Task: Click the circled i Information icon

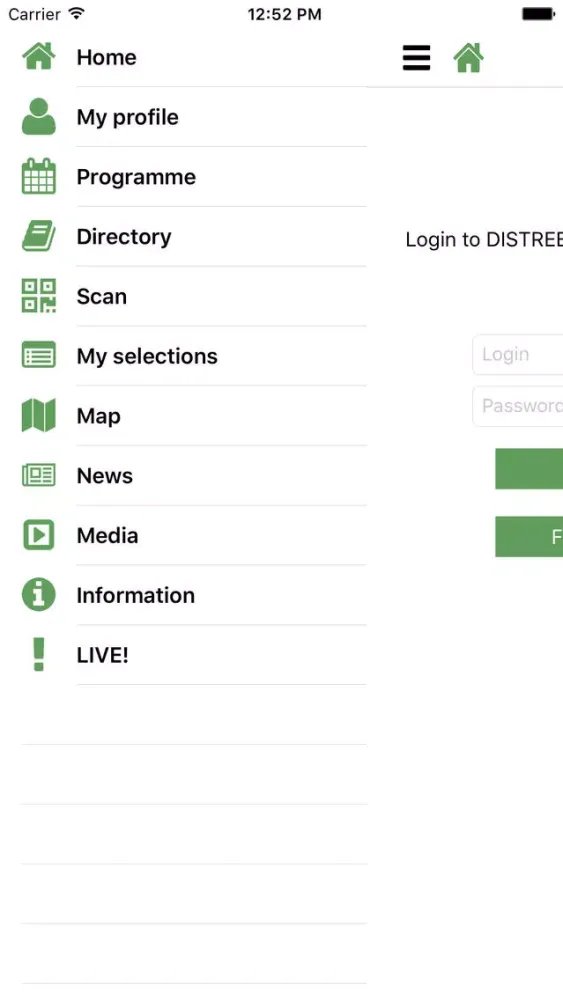Action: (38, 594)
